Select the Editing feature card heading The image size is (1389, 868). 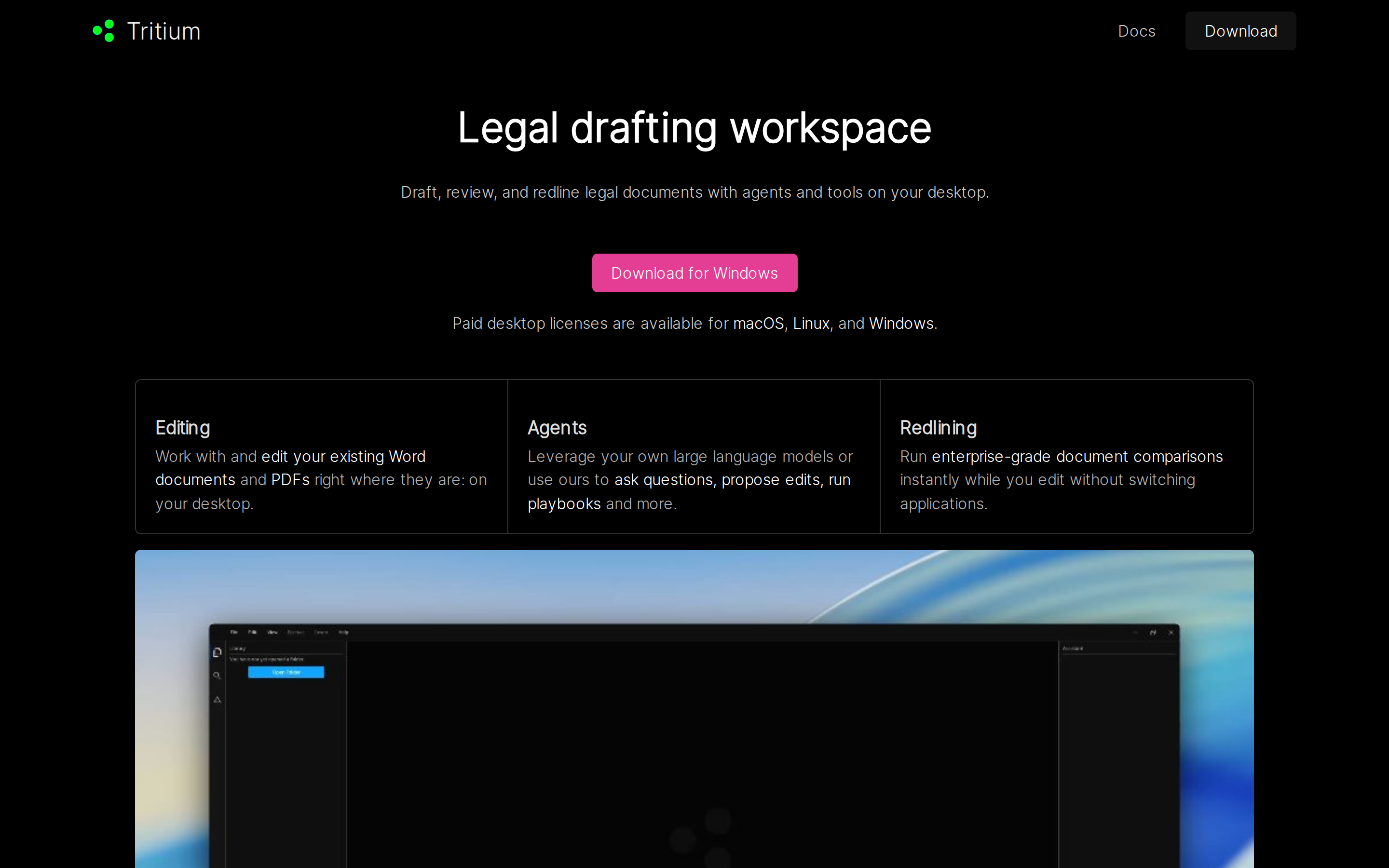(x=182, y=428)
